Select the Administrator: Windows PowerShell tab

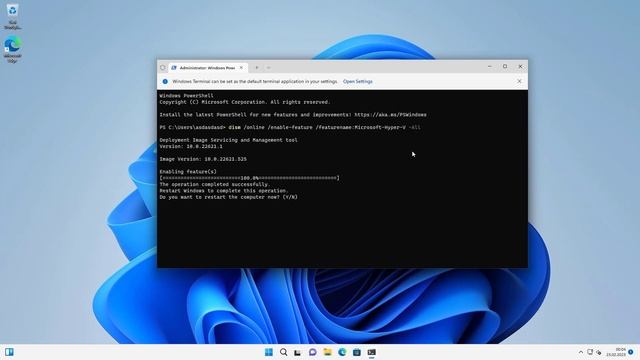click(x=208, y=68)
